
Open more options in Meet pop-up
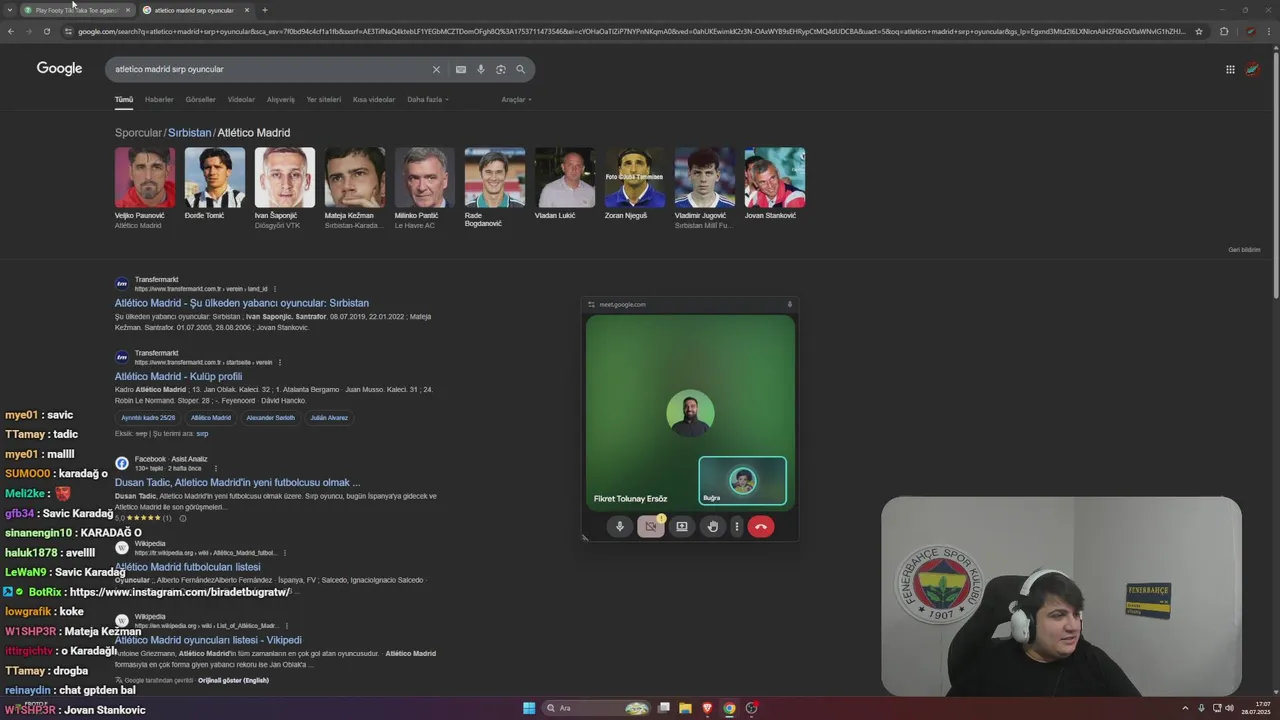(x=736, y=526)
